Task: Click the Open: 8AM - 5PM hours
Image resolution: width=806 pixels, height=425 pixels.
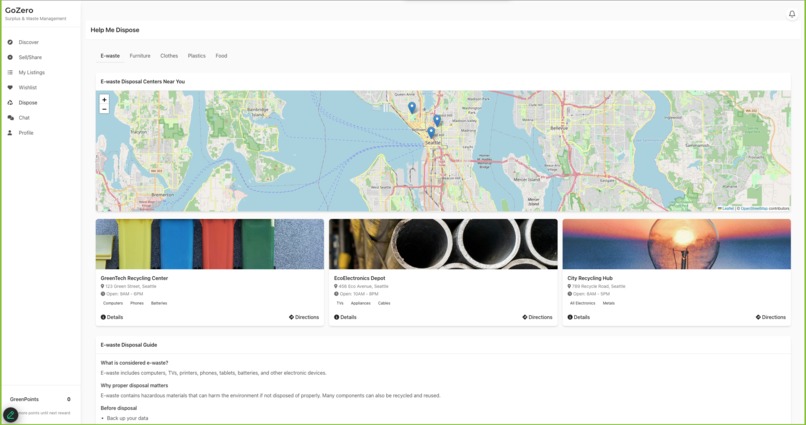Action: pos(592,294)
